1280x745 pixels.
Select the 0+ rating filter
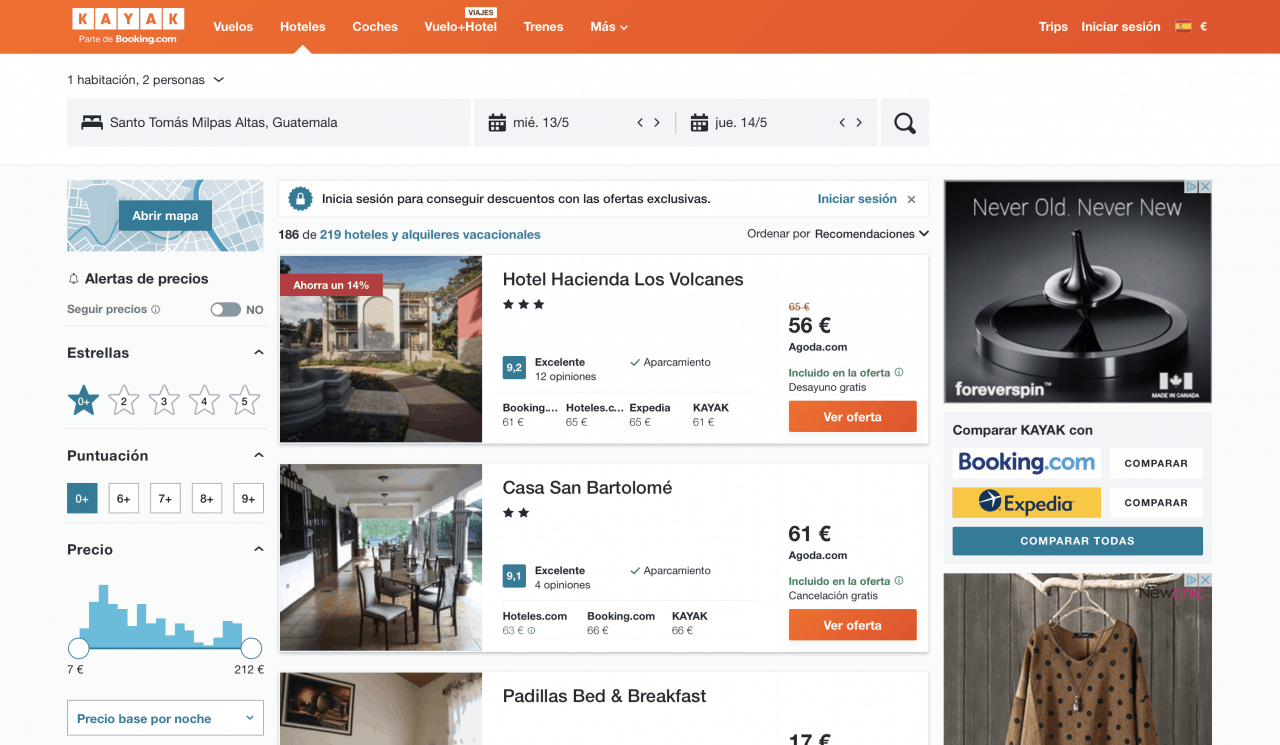click(82, 498)
